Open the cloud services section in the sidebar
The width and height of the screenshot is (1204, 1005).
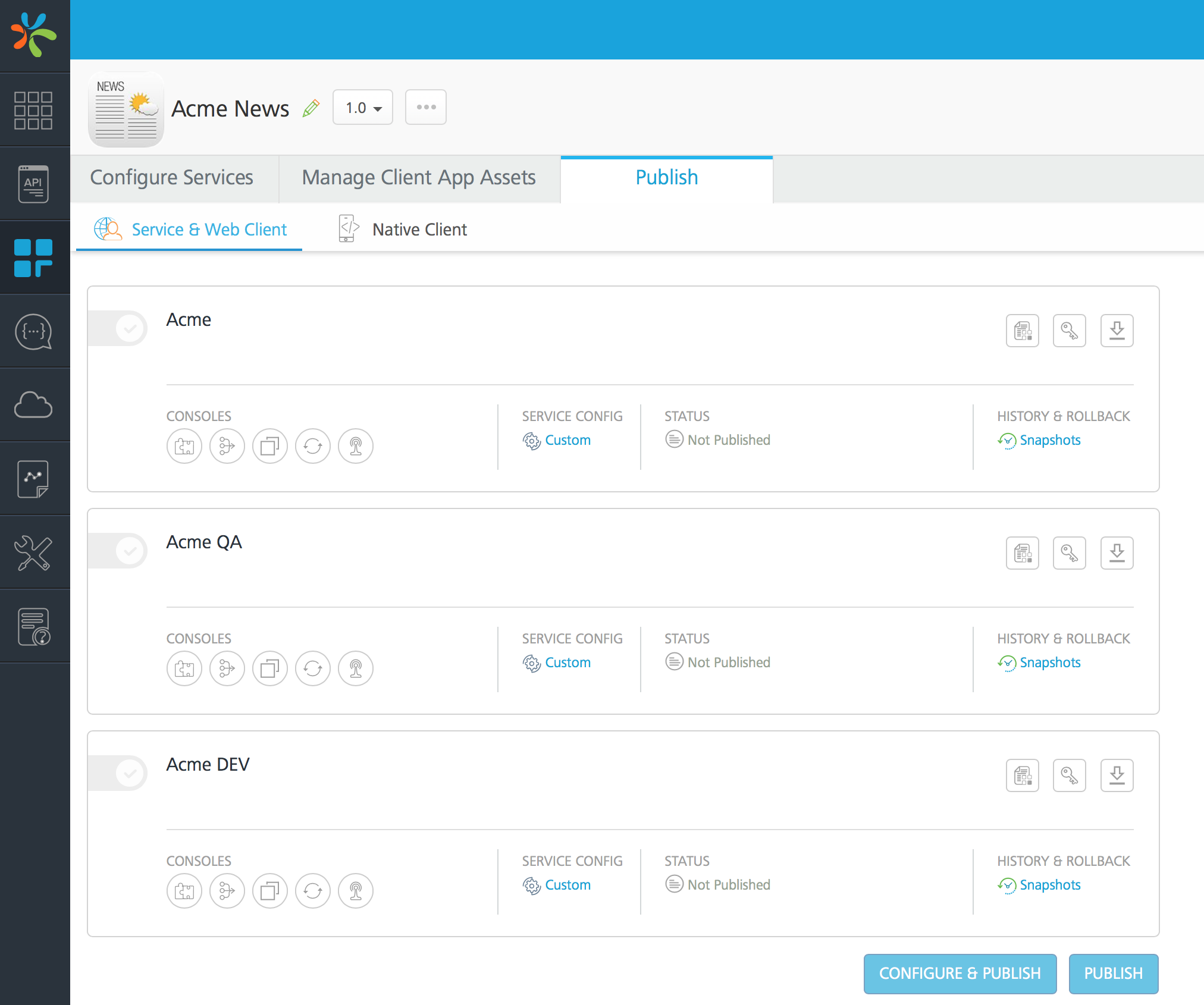tap(34, 405)
